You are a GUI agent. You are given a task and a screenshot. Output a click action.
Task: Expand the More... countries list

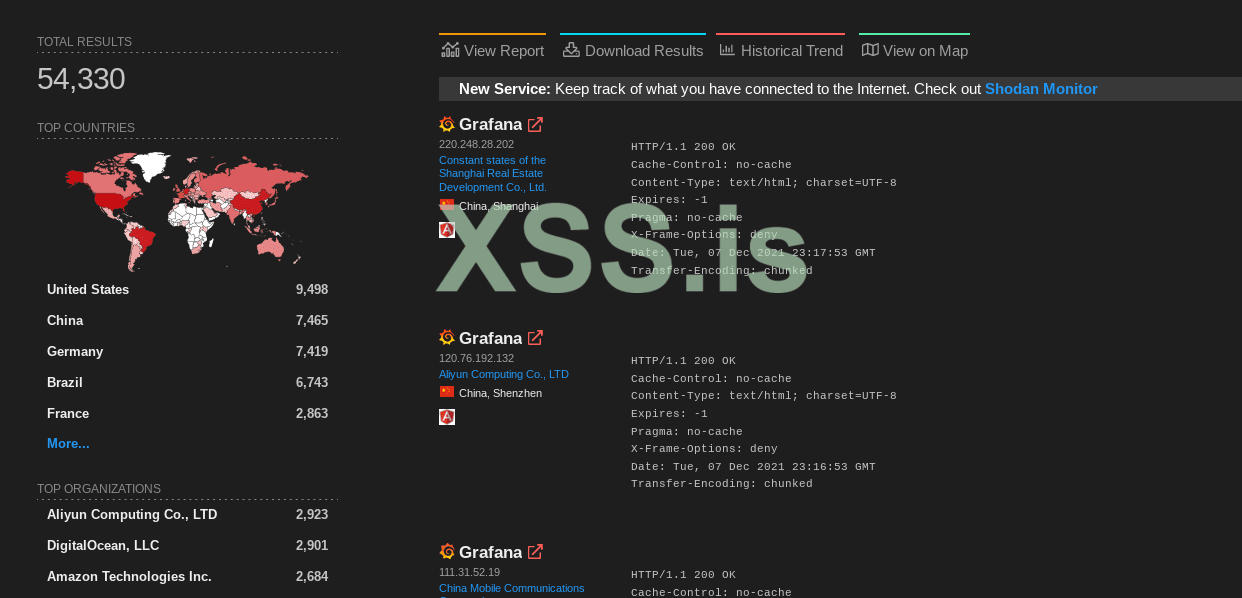coord(68,443)
